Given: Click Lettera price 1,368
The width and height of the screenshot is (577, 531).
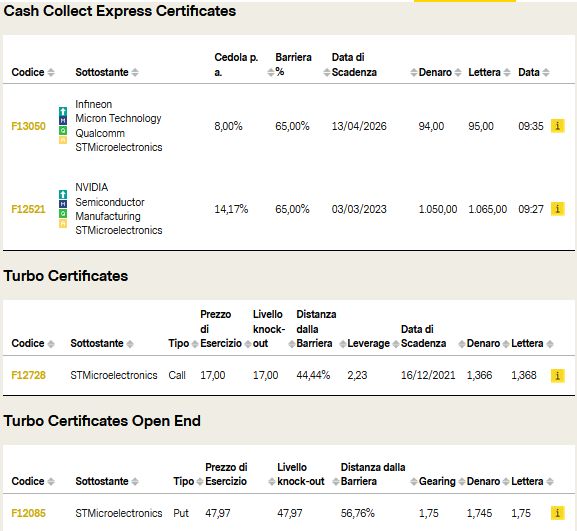Looking at the screenshot, I should 524,375.
